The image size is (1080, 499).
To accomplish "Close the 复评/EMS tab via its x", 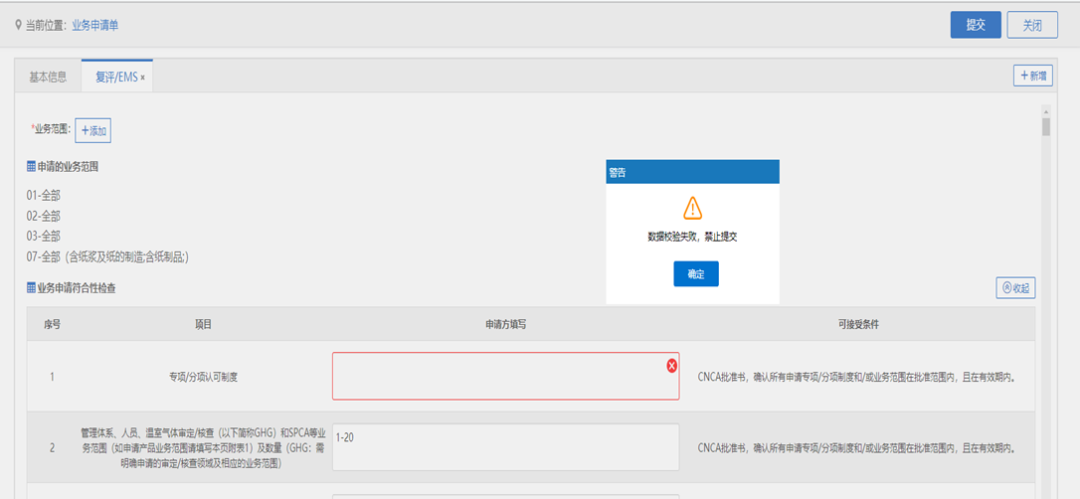I will pos(142,78).
